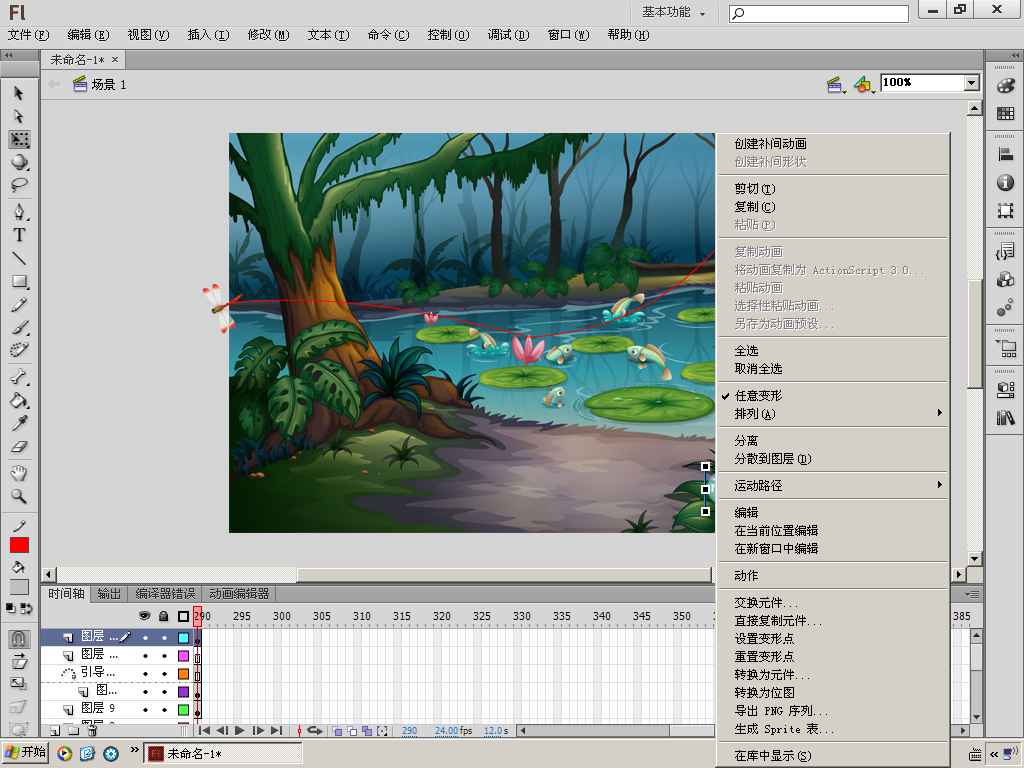1024x768 pixels.
Task: Open the Edit Scene dropdown button
Action: [x=836, y=85]
